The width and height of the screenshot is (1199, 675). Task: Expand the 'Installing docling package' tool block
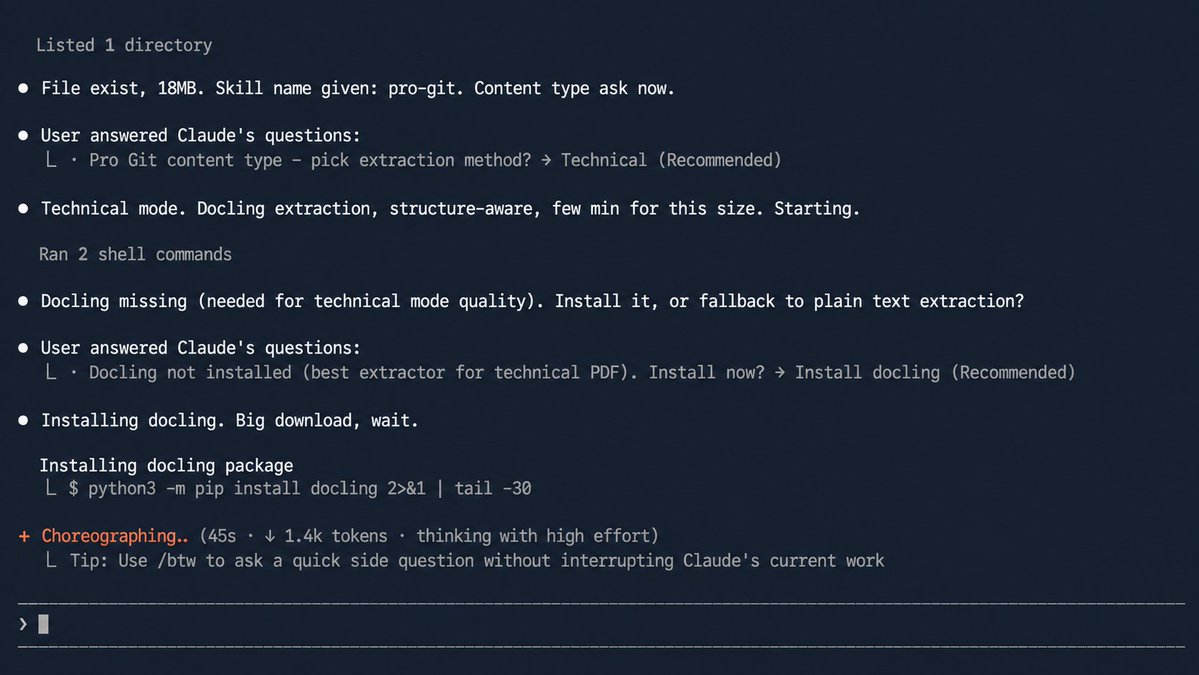[167, 466]
